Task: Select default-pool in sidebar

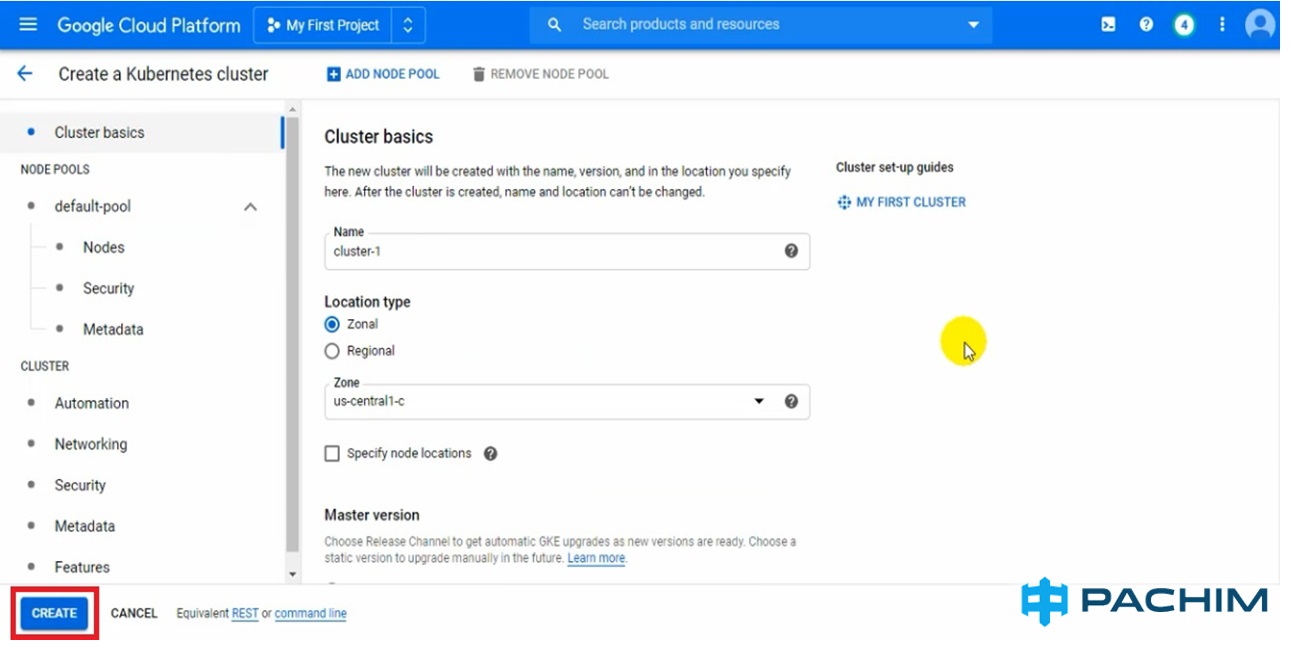Action: (92, 206)
